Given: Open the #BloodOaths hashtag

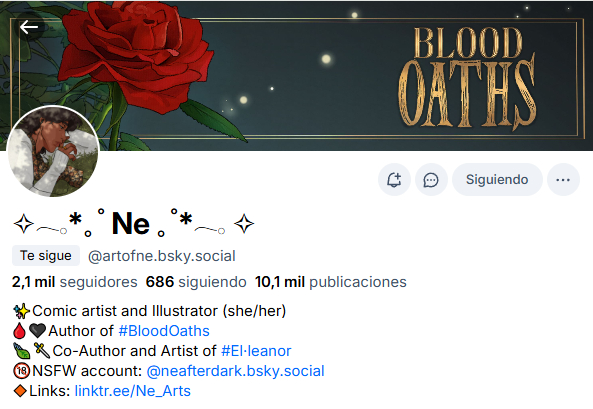Looking at the screenshot, I should click(164, 331).
